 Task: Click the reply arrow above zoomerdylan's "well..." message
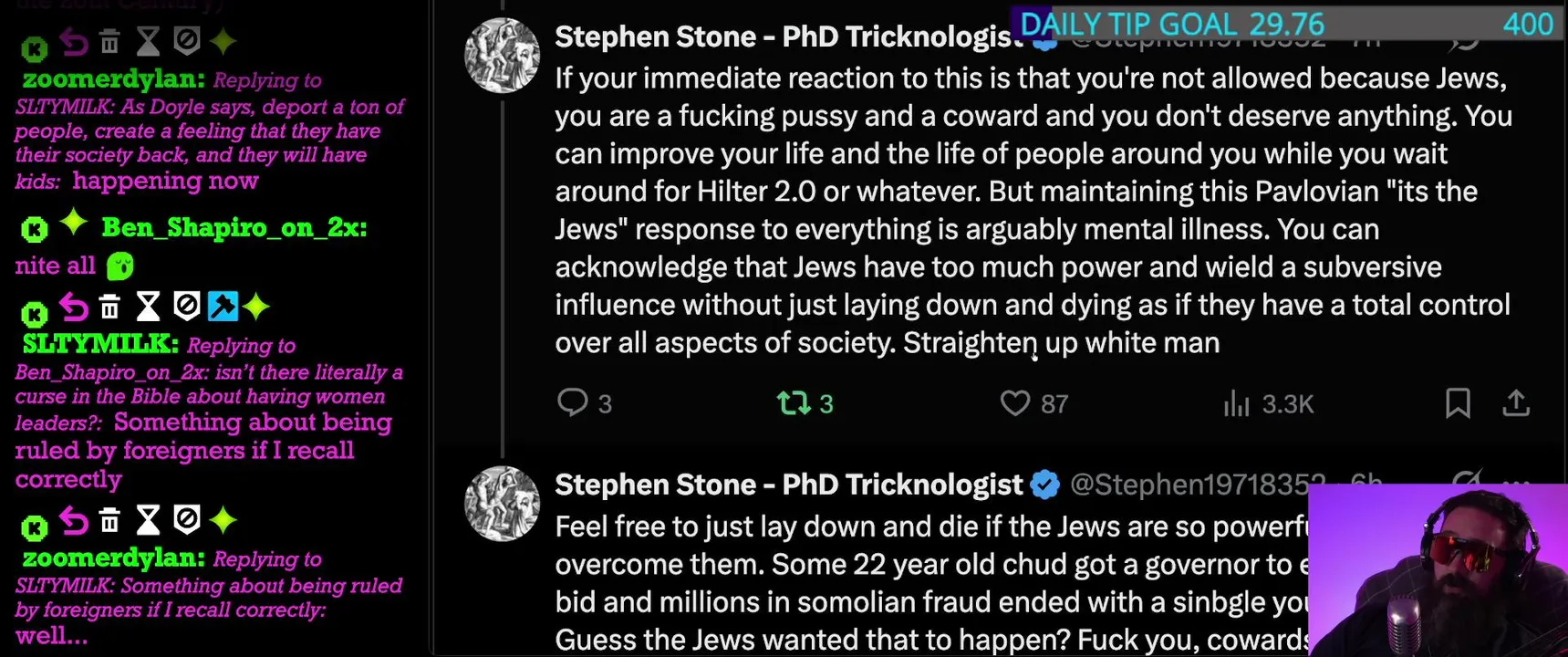point(73,520)
